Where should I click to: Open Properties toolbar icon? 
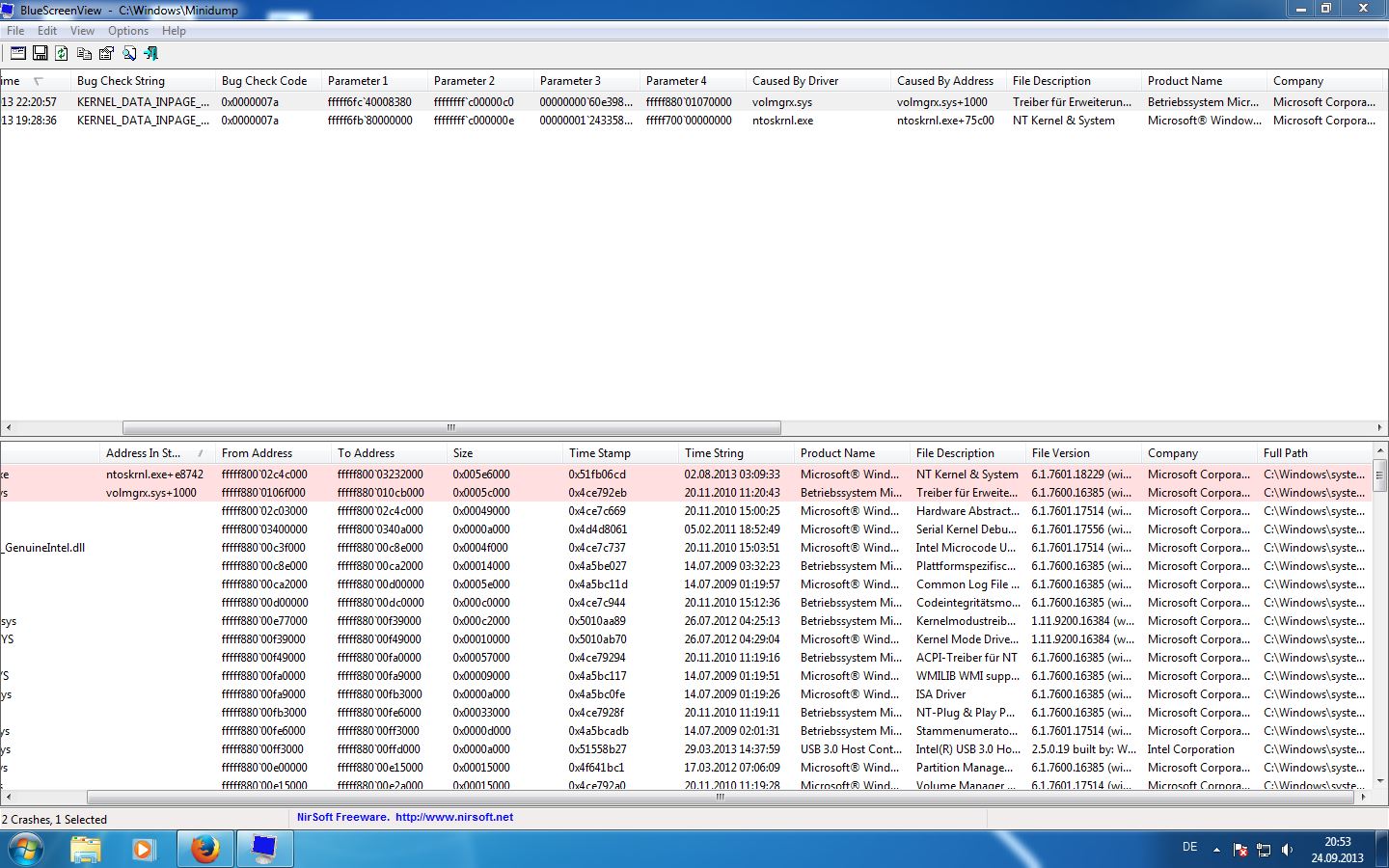coord(106,53)
